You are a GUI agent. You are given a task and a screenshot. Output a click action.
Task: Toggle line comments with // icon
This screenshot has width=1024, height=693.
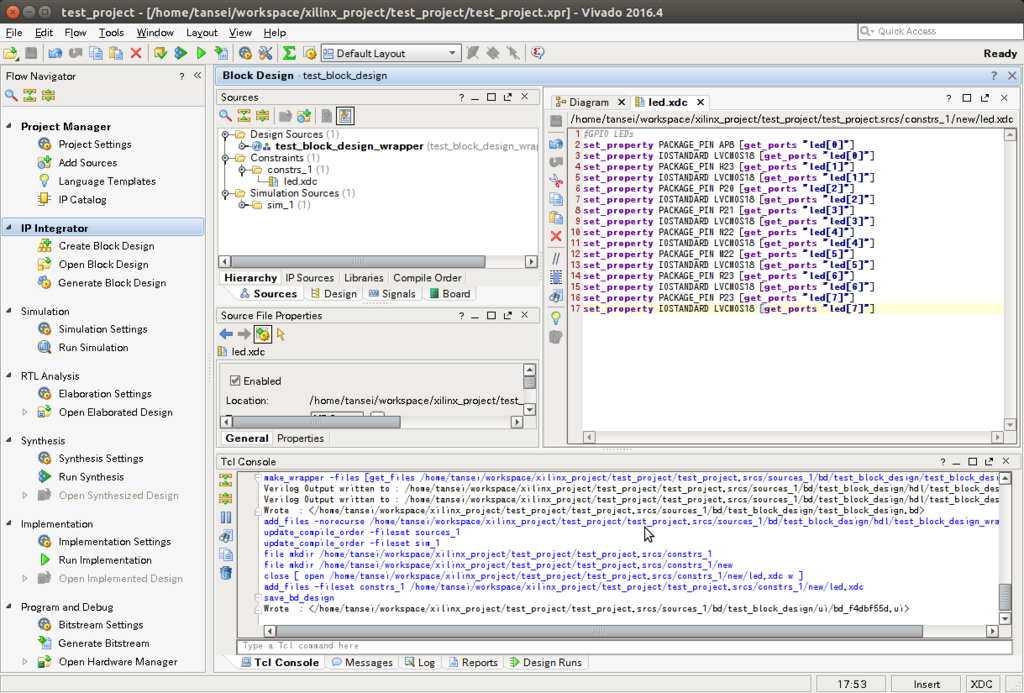coord(556,259)
